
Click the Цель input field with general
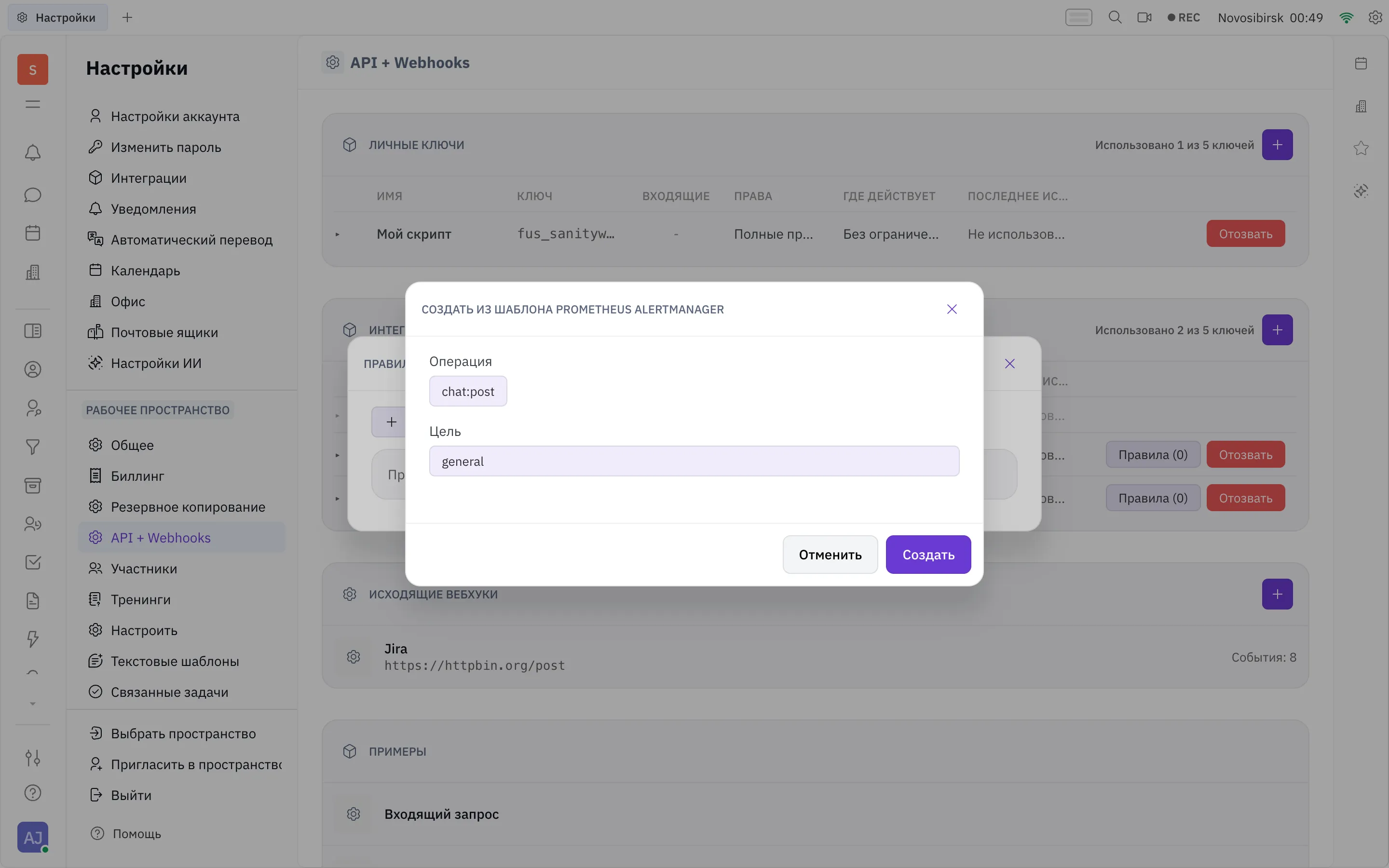694,461
